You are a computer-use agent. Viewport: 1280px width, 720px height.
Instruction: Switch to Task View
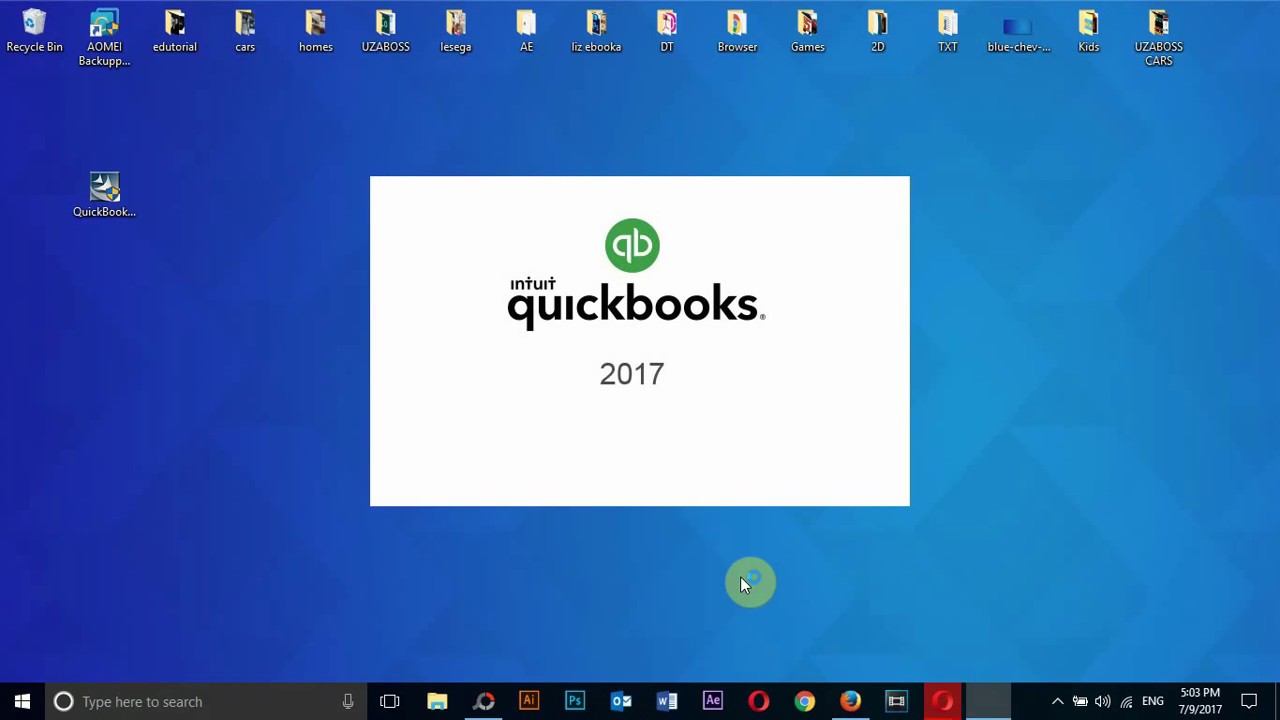pos(389,701)
